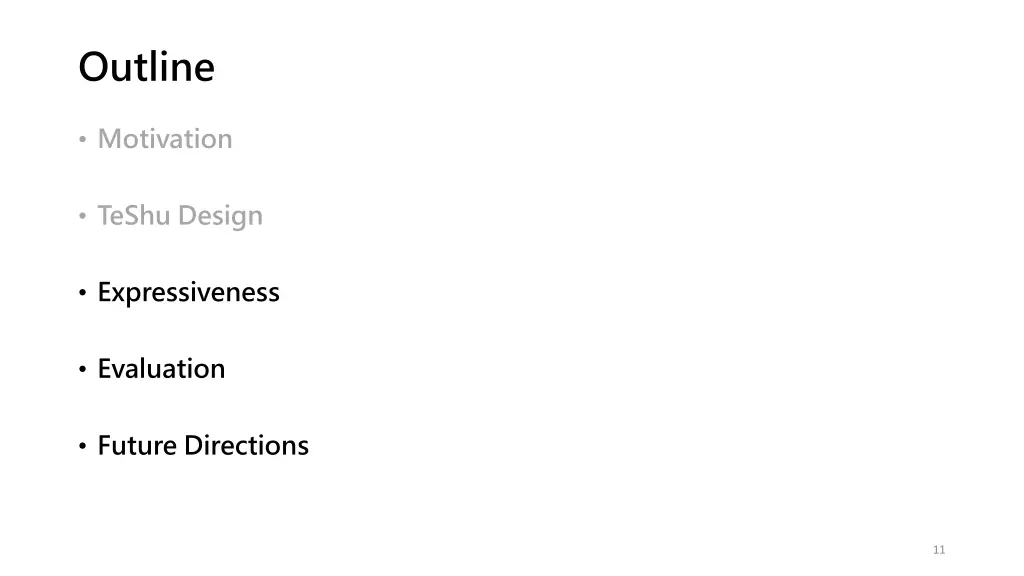Click the word Future
The image size is (1024, 576).
pyautogui.click(x=137, y=445)
